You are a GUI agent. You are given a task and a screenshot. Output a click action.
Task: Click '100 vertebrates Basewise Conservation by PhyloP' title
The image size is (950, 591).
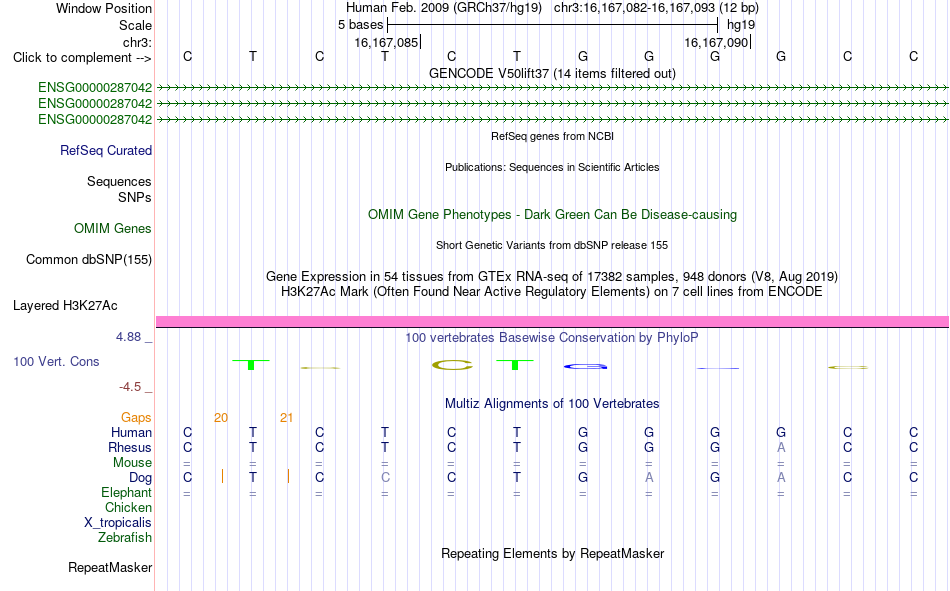[x=552, y=338]
